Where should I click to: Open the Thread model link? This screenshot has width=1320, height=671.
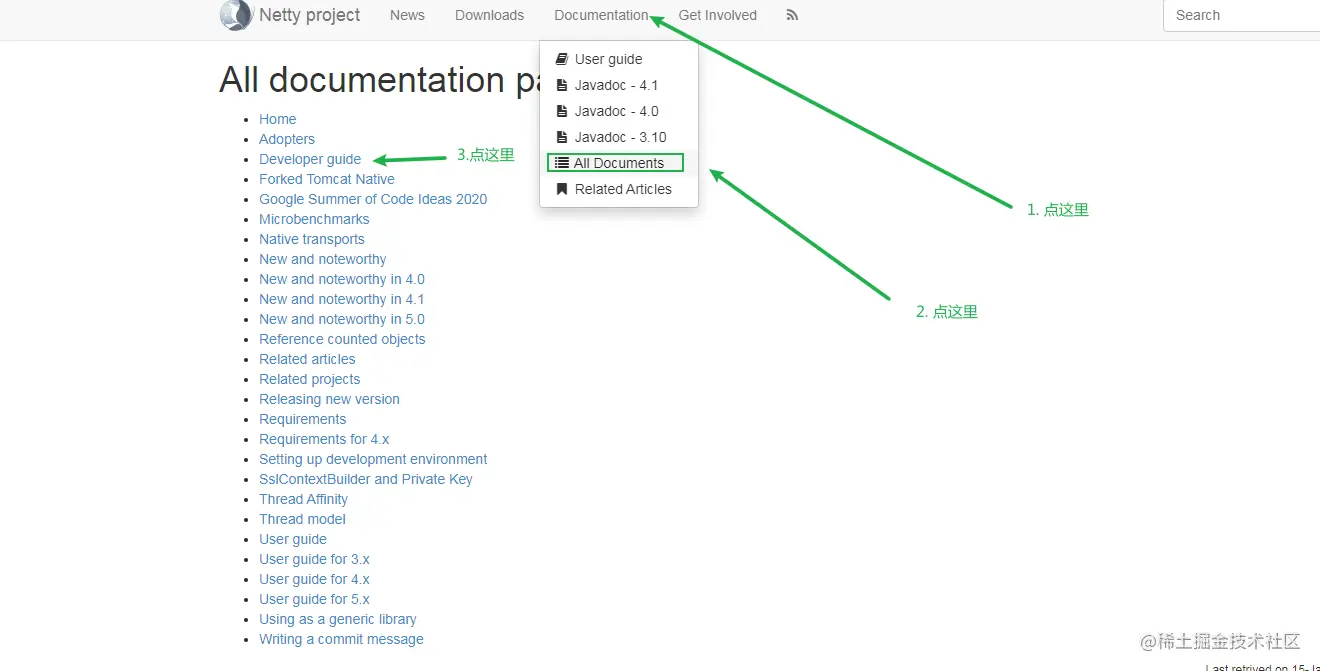coord(302,519)
